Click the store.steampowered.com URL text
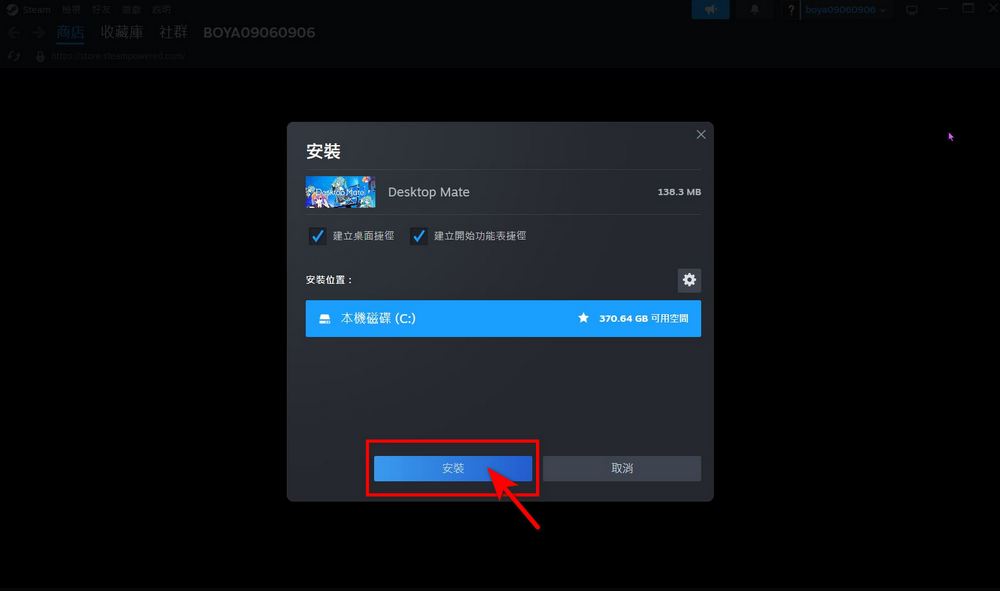 coord(117,56)
